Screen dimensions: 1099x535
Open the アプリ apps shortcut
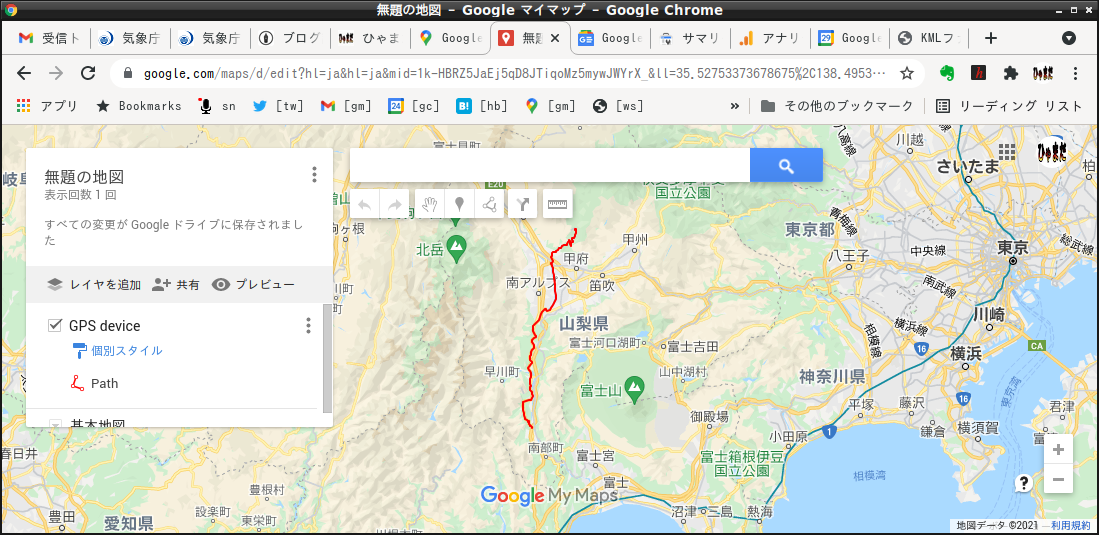pyautogui.click(x=48, y=106)
